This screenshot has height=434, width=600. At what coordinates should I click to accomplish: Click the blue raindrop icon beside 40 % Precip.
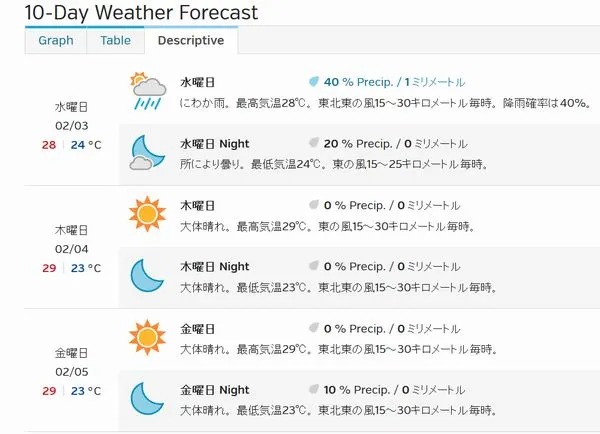pos(314,82)
